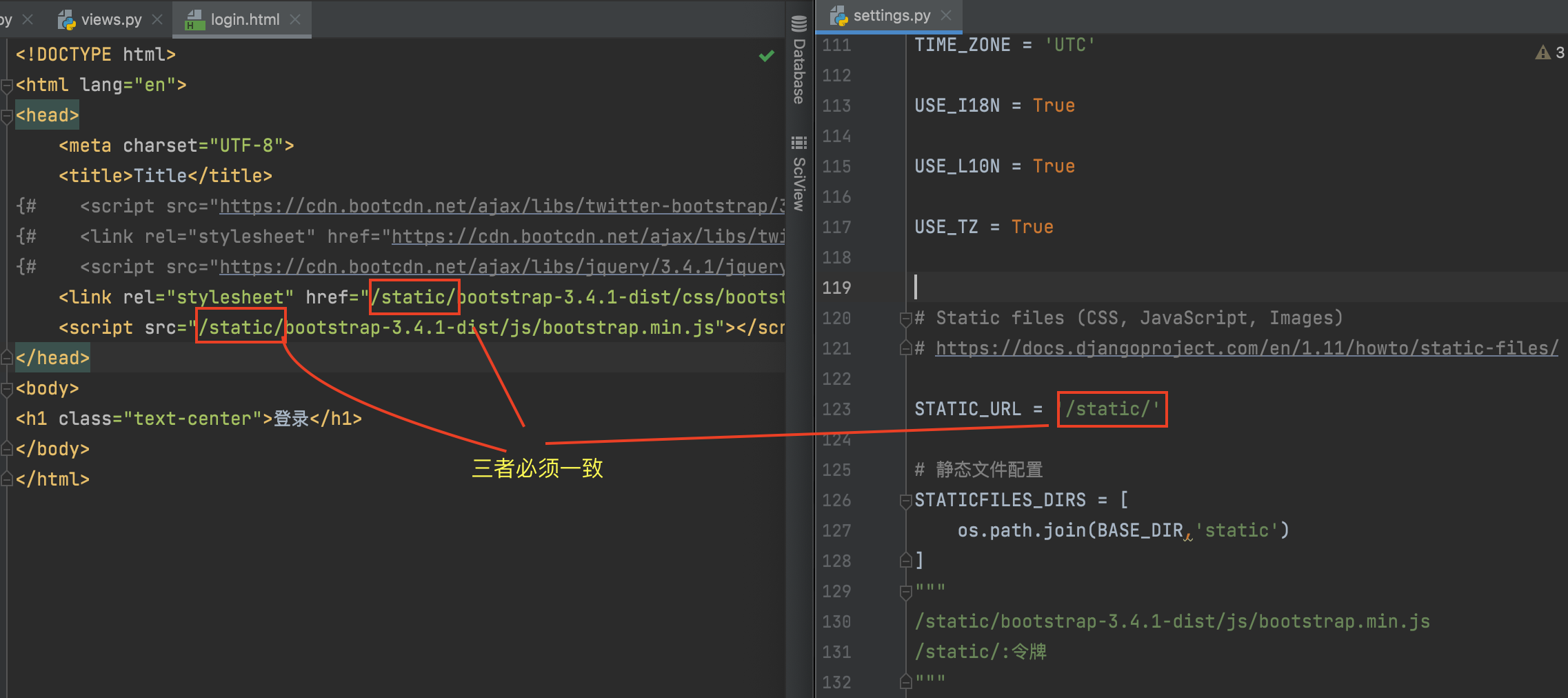Open the warnings indicator in settings.py
Image resolution: width=1568 pixels, height=698 pixels.
pos(1549,52)
